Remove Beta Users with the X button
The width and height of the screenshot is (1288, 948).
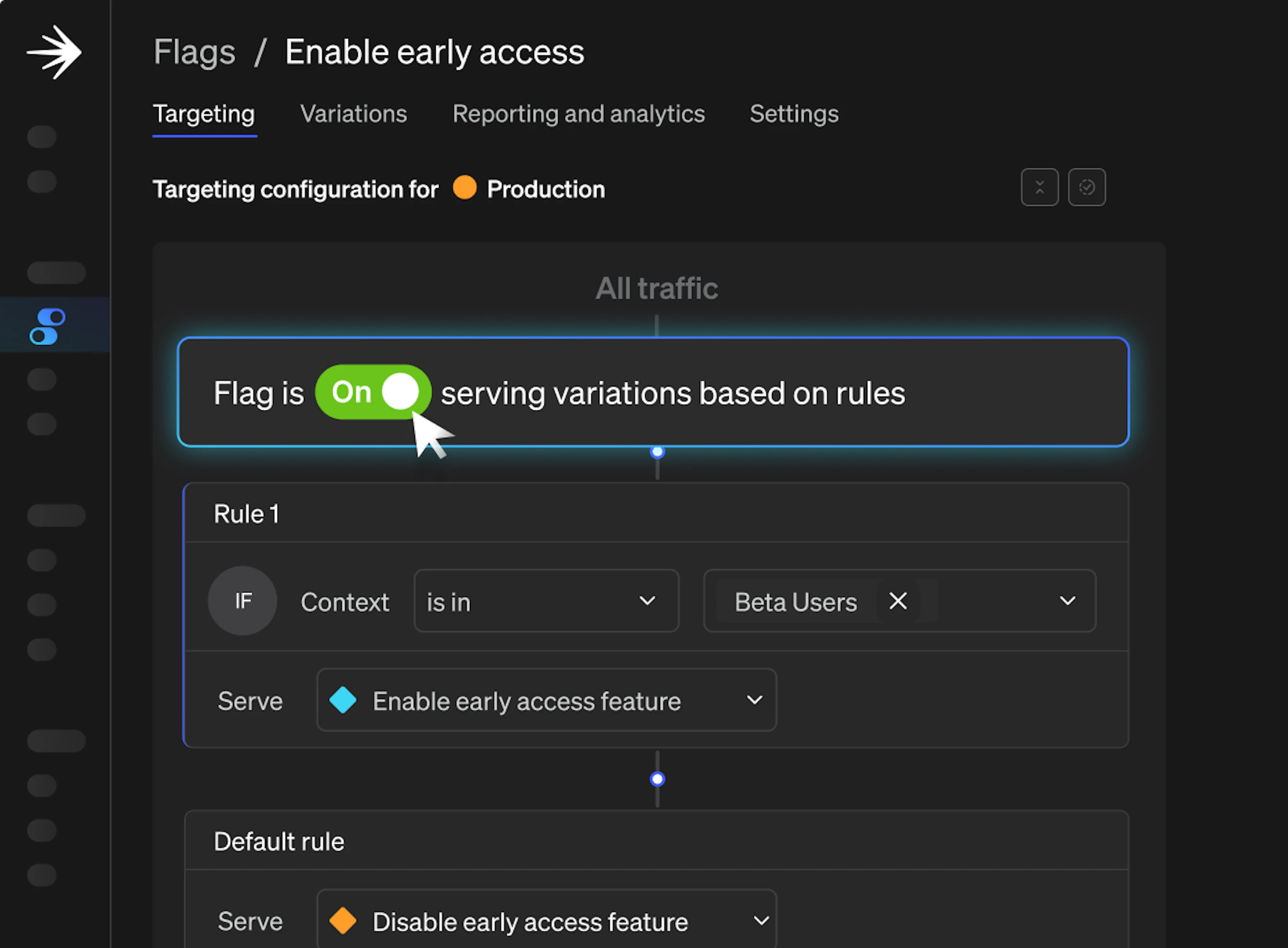(x=897, y=601)
